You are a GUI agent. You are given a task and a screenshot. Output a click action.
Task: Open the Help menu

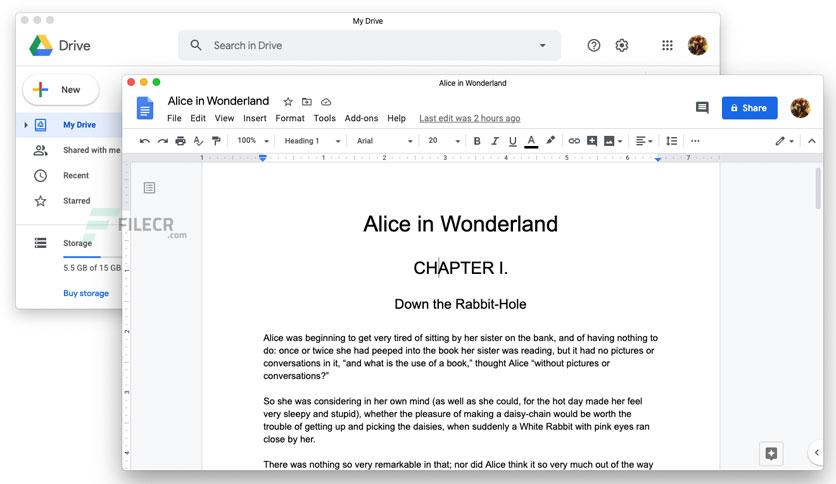pos(396,118)
